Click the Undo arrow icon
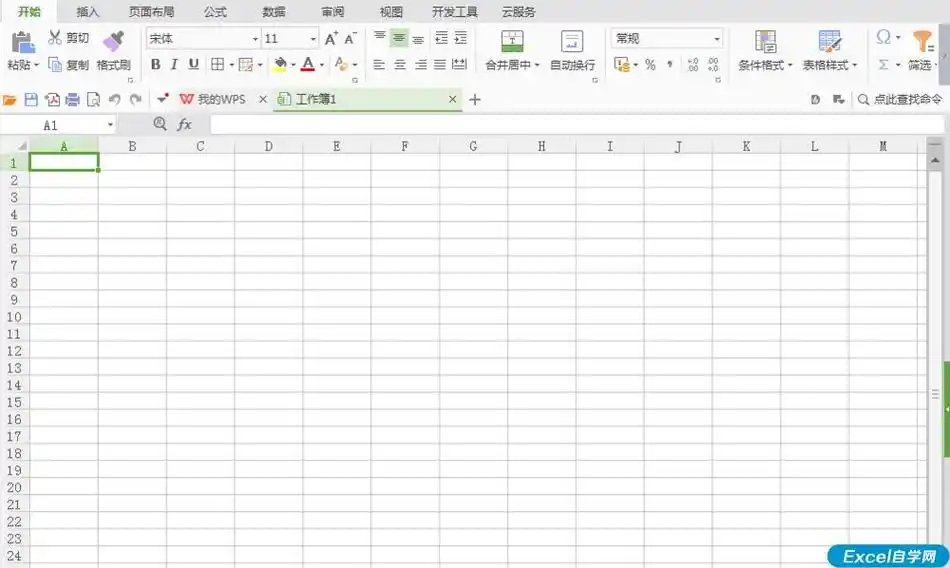This screenshot has height=568, width=950. (x=114, y=100)
